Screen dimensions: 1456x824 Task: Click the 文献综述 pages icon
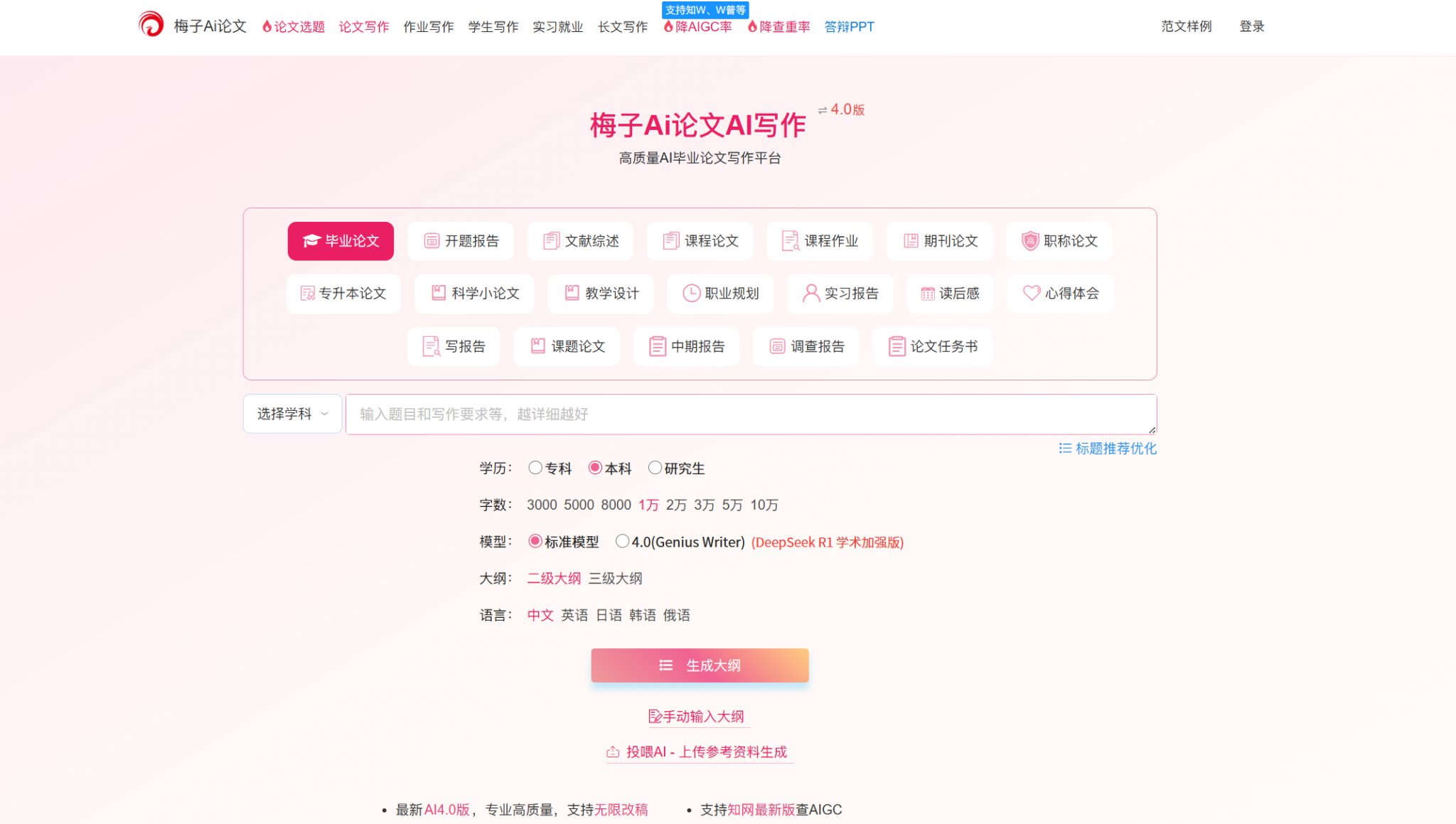click(551, 241)
